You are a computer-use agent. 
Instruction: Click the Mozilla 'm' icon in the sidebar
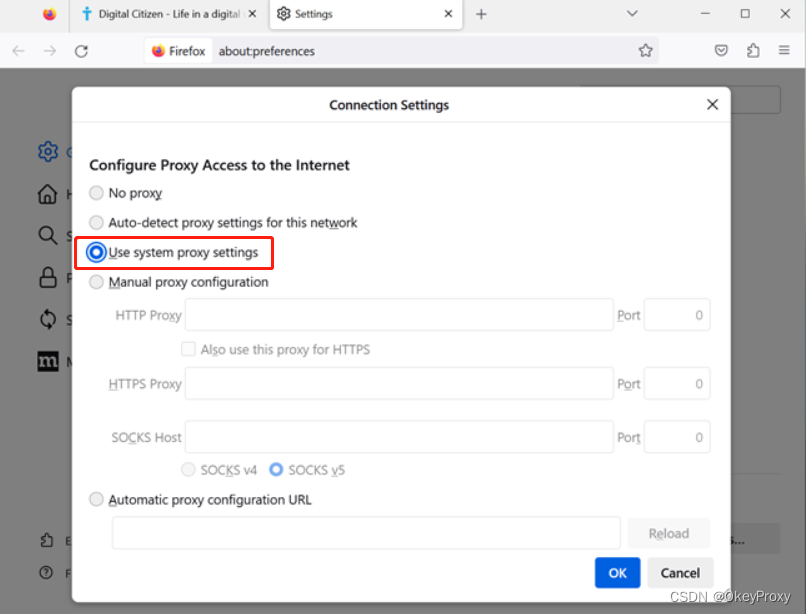coord(47,361)
